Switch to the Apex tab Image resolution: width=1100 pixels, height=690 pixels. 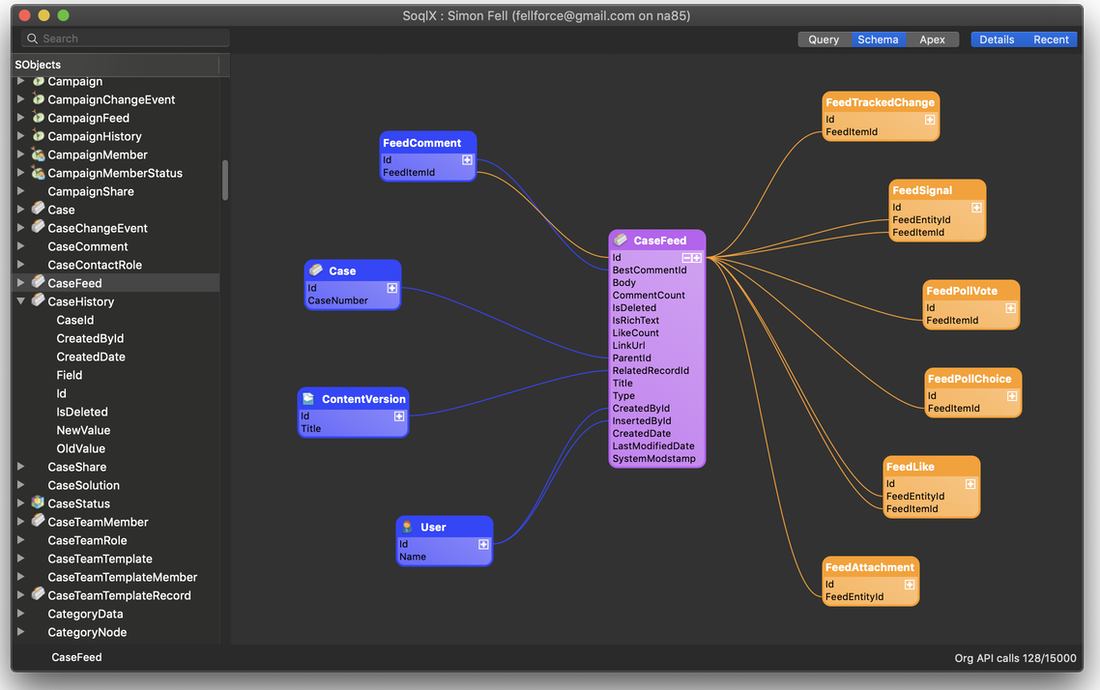932,39
